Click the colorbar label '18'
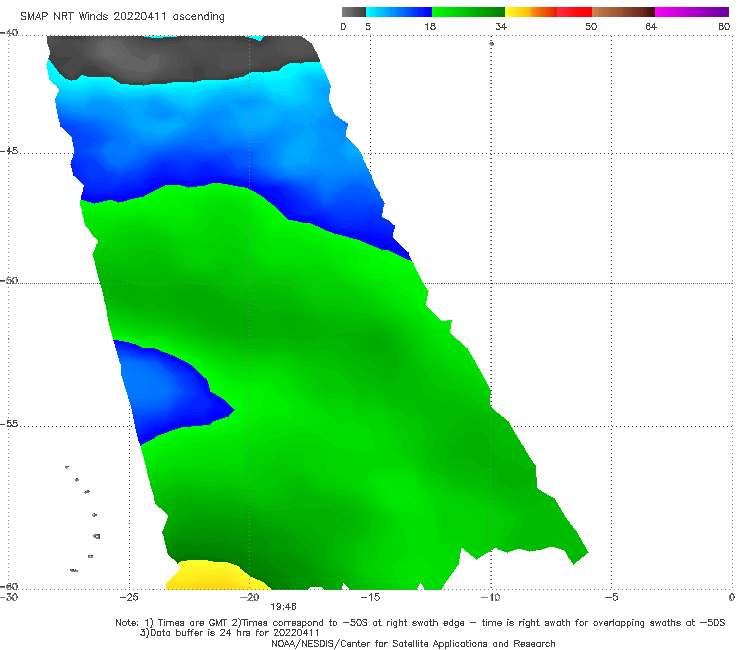740x650 pixels. click(x=430, y=26)
